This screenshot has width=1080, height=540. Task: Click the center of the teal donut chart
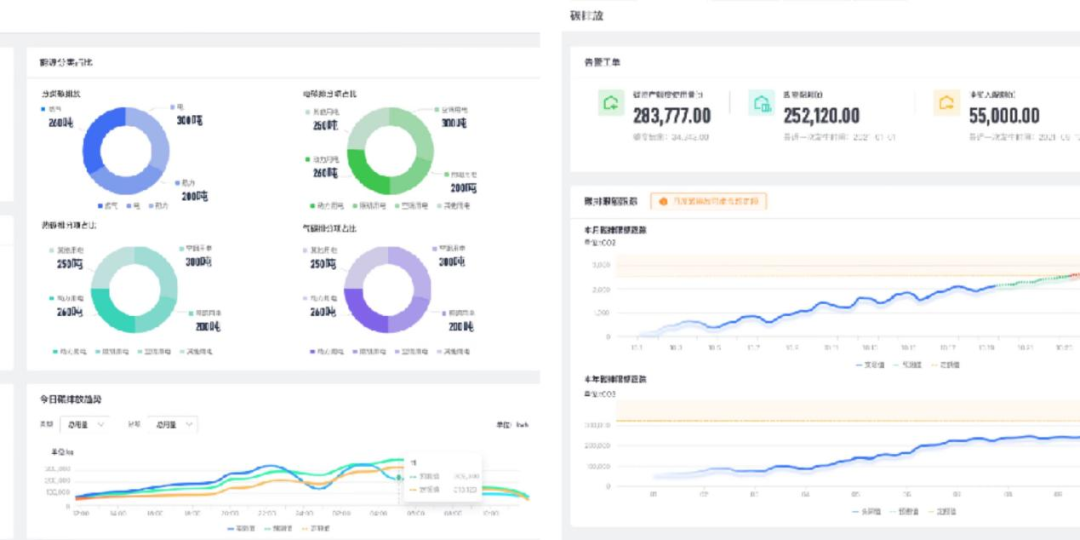(x=135, y=290)
